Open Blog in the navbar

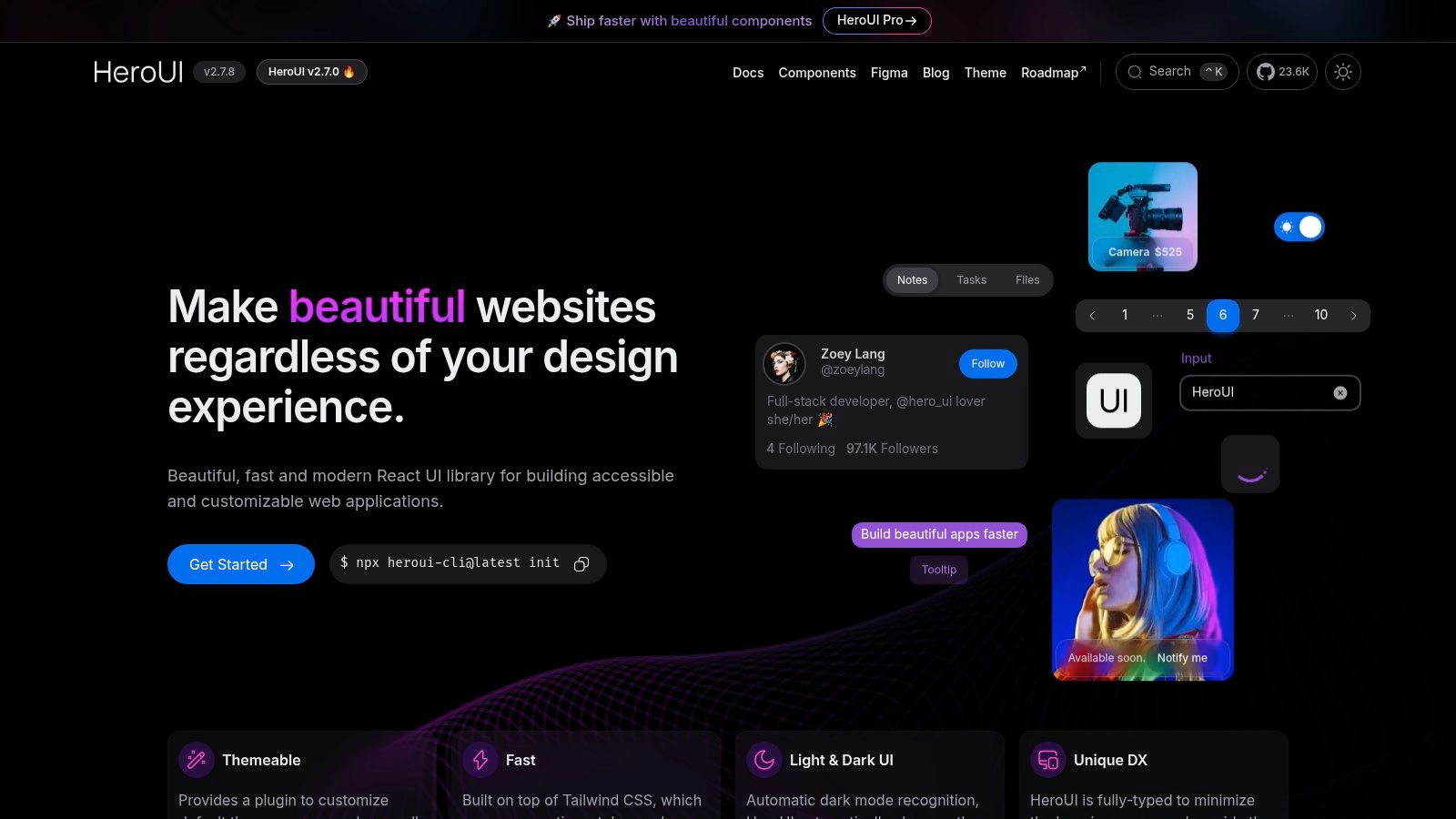935,73
